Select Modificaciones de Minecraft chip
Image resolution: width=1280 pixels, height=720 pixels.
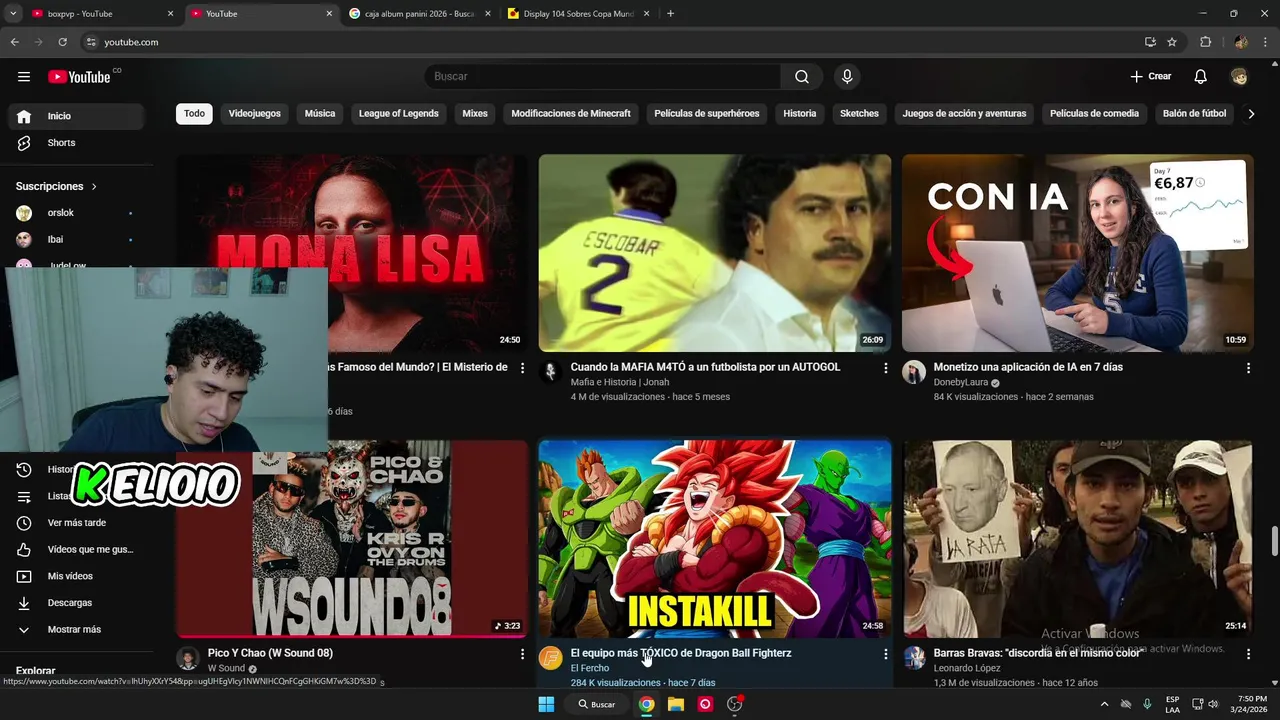coord(571,114)
